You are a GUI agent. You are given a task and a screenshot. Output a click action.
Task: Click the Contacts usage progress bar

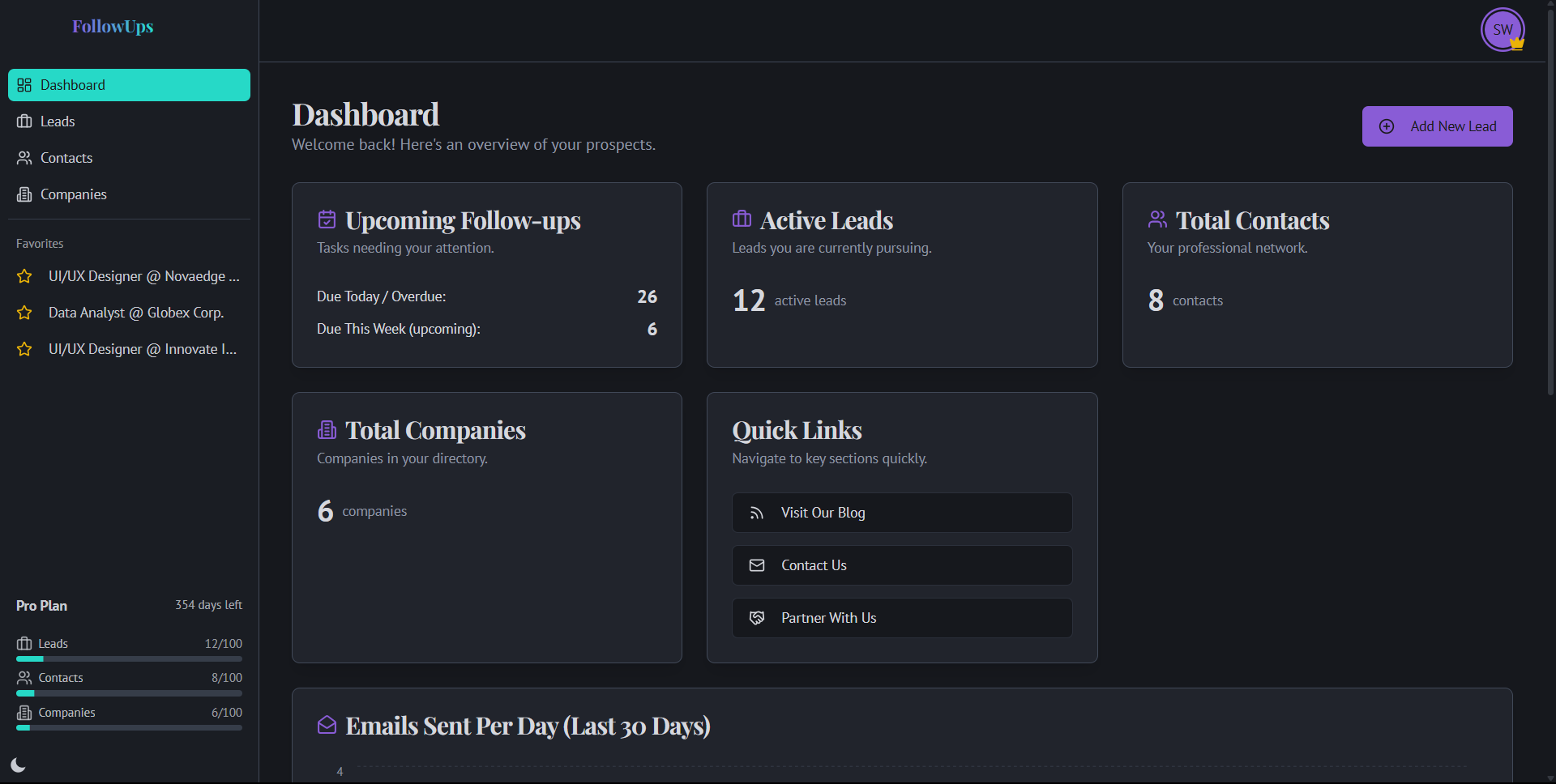[x=129, y=693]
